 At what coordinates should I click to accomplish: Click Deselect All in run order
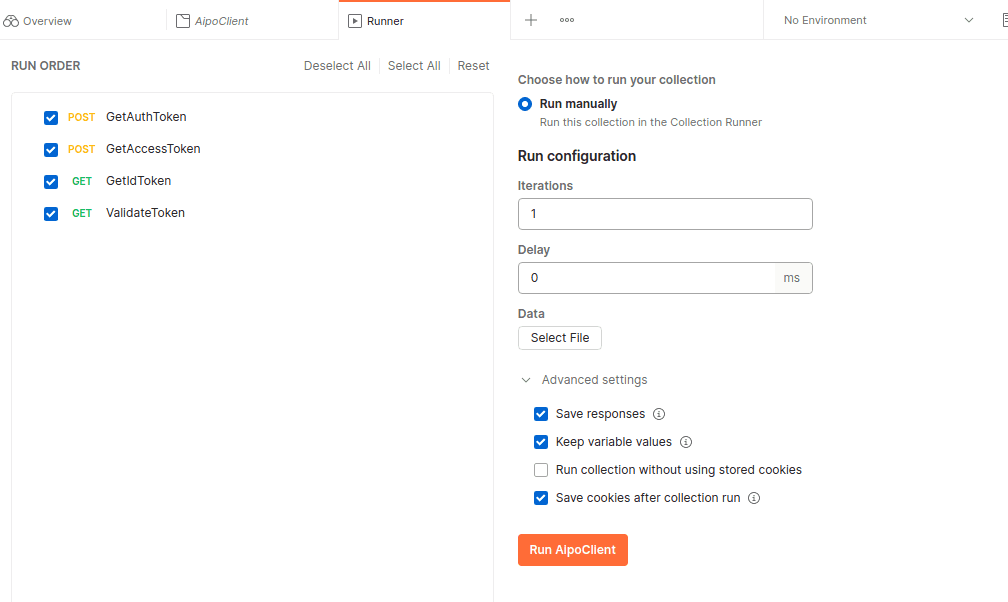point(337,66)
